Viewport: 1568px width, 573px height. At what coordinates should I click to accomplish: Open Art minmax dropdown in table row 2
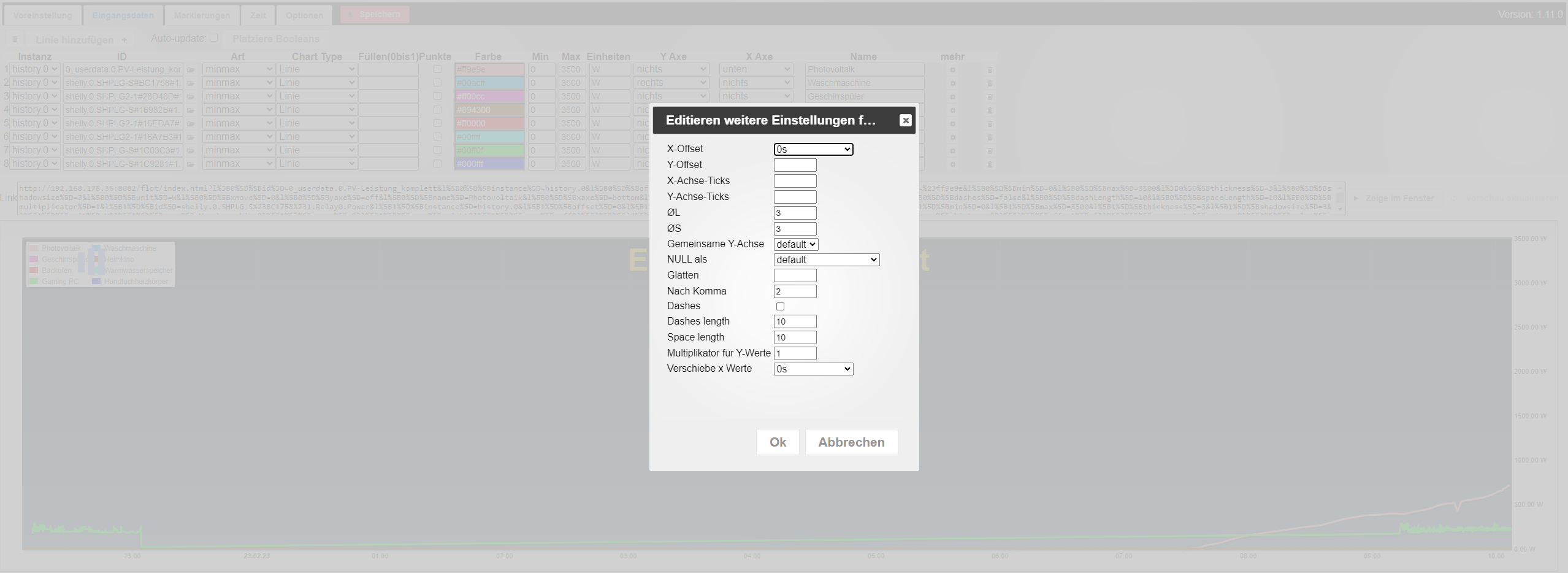coord(238,83)
